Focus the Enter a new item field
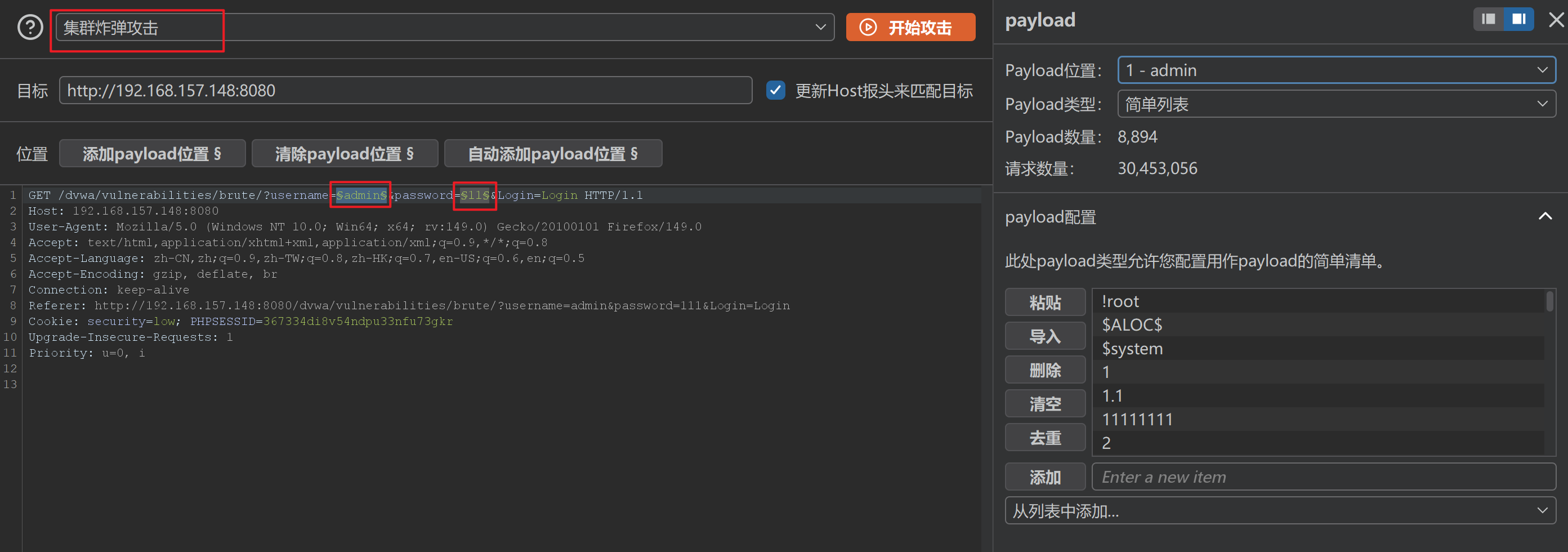 point(1323,477)
